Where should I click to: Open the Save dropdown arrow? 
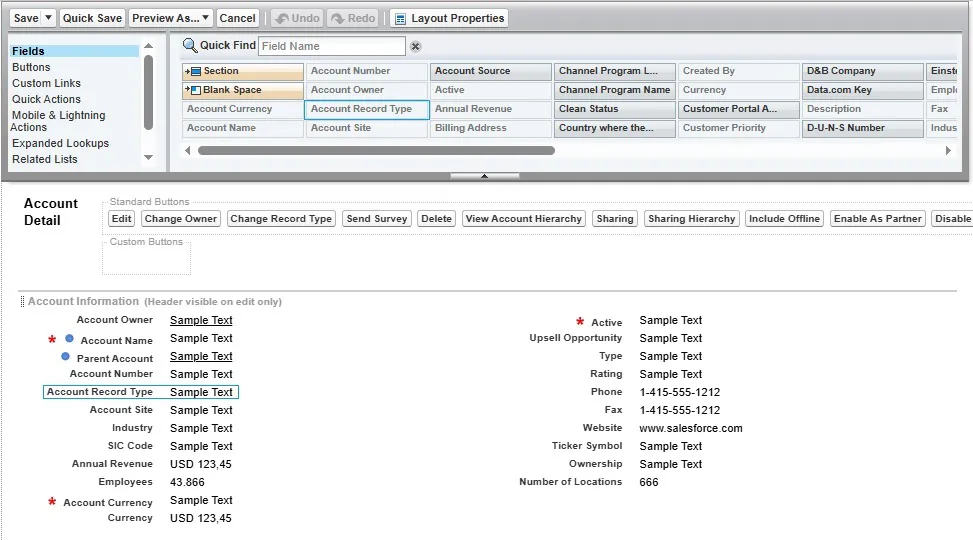point(48,18)
